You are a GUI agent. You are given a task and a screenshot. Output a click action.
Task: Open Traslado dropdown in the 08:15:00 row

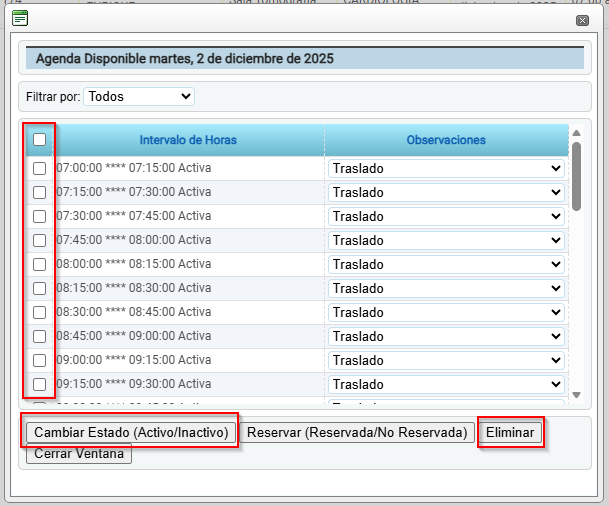(x=446, y=288)
